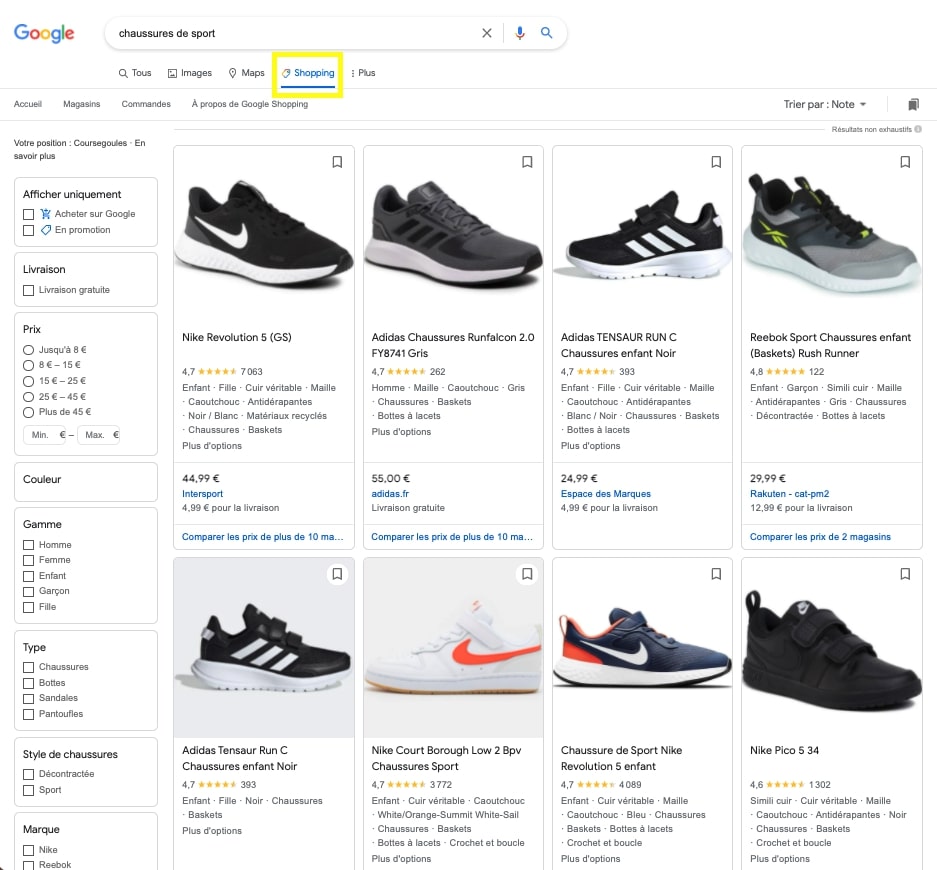Filter type by Pantoufles
Viewport: 937px width, 870px height.
pos(28,714)
